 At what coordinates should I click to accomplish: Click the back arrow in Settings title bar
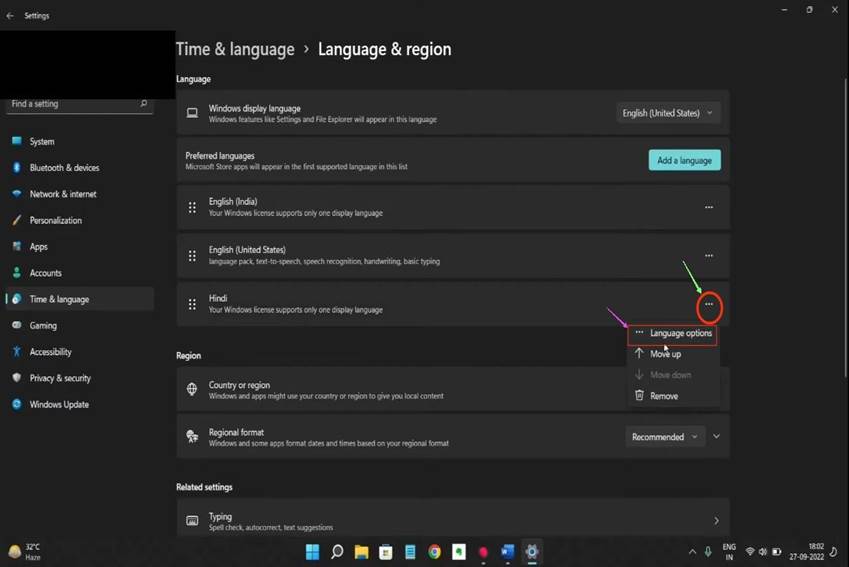(10, 16)
